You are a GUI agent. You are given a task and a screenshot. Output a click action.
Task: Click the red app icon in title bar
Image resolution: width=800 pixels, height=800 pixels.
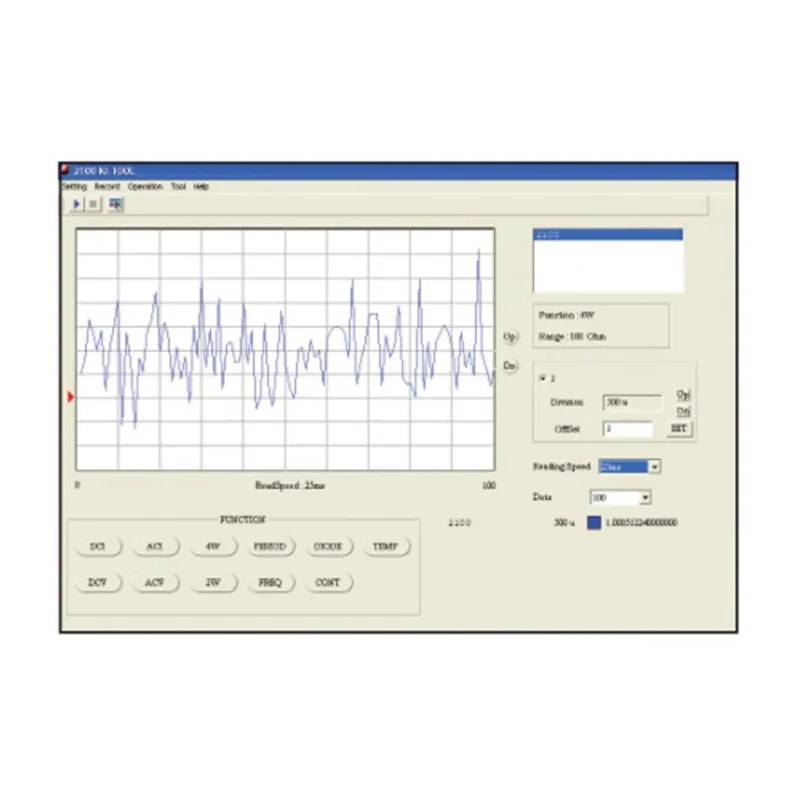click(x=65, y=170)
